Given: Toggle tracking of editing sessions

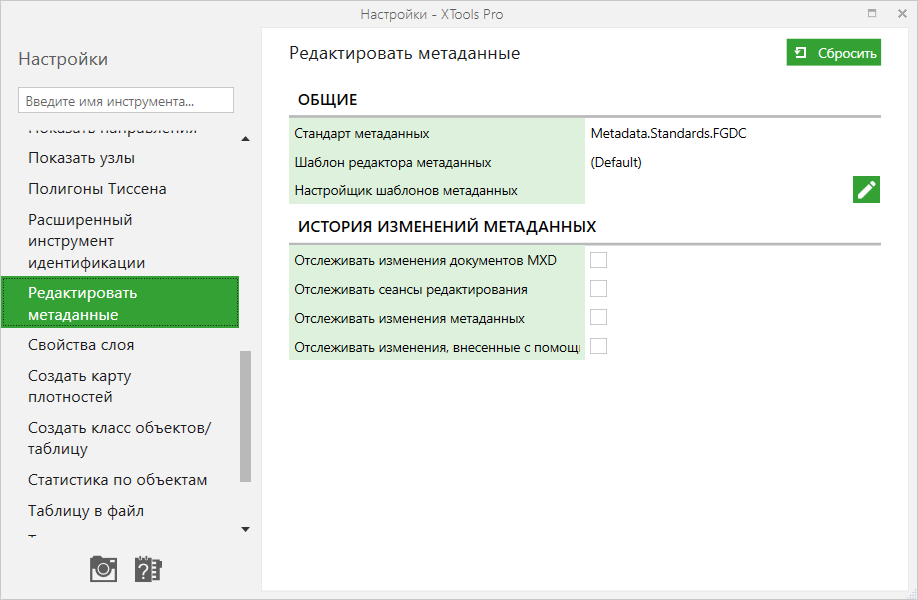Looking at the screenshot, I should point(598,289).
